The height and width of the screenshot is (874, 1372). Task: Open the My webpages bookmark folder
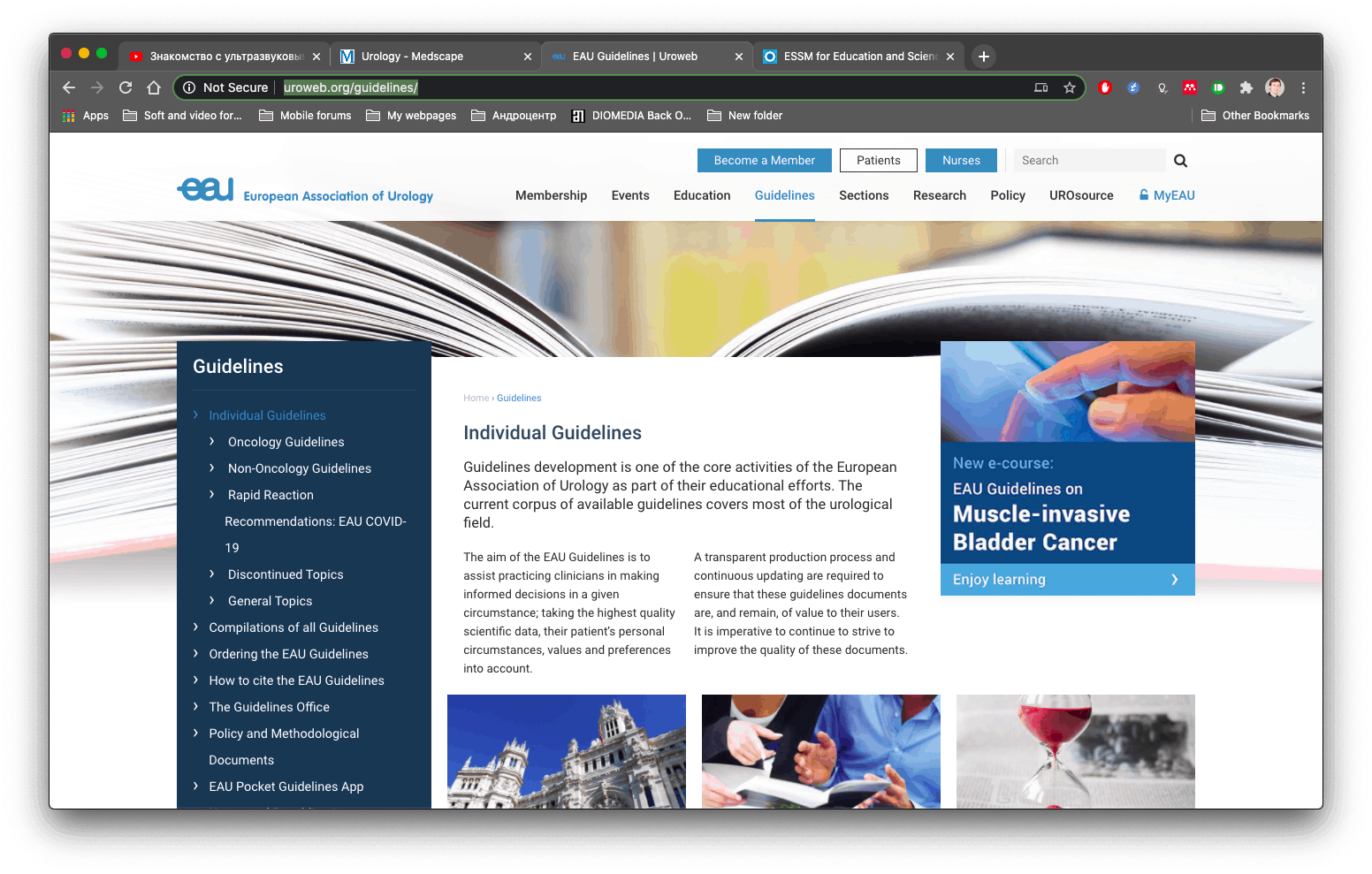coord(411,116)
